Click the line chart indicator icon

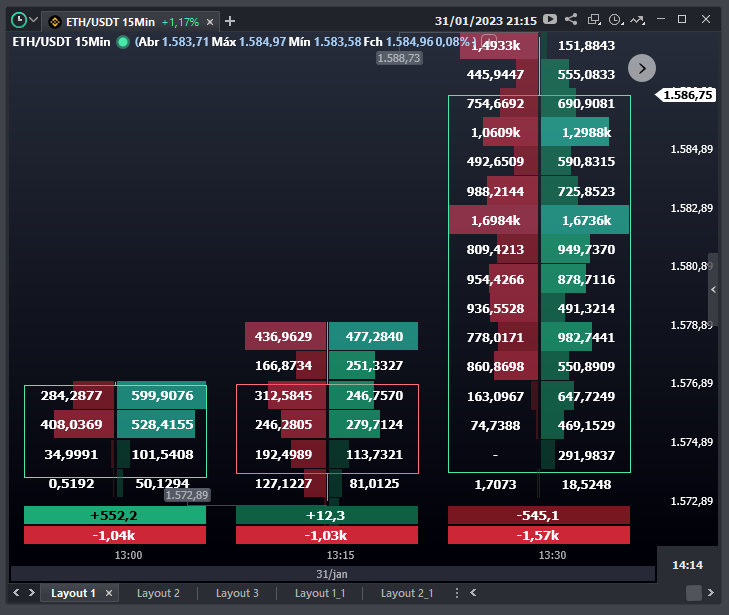coord(638,19)
